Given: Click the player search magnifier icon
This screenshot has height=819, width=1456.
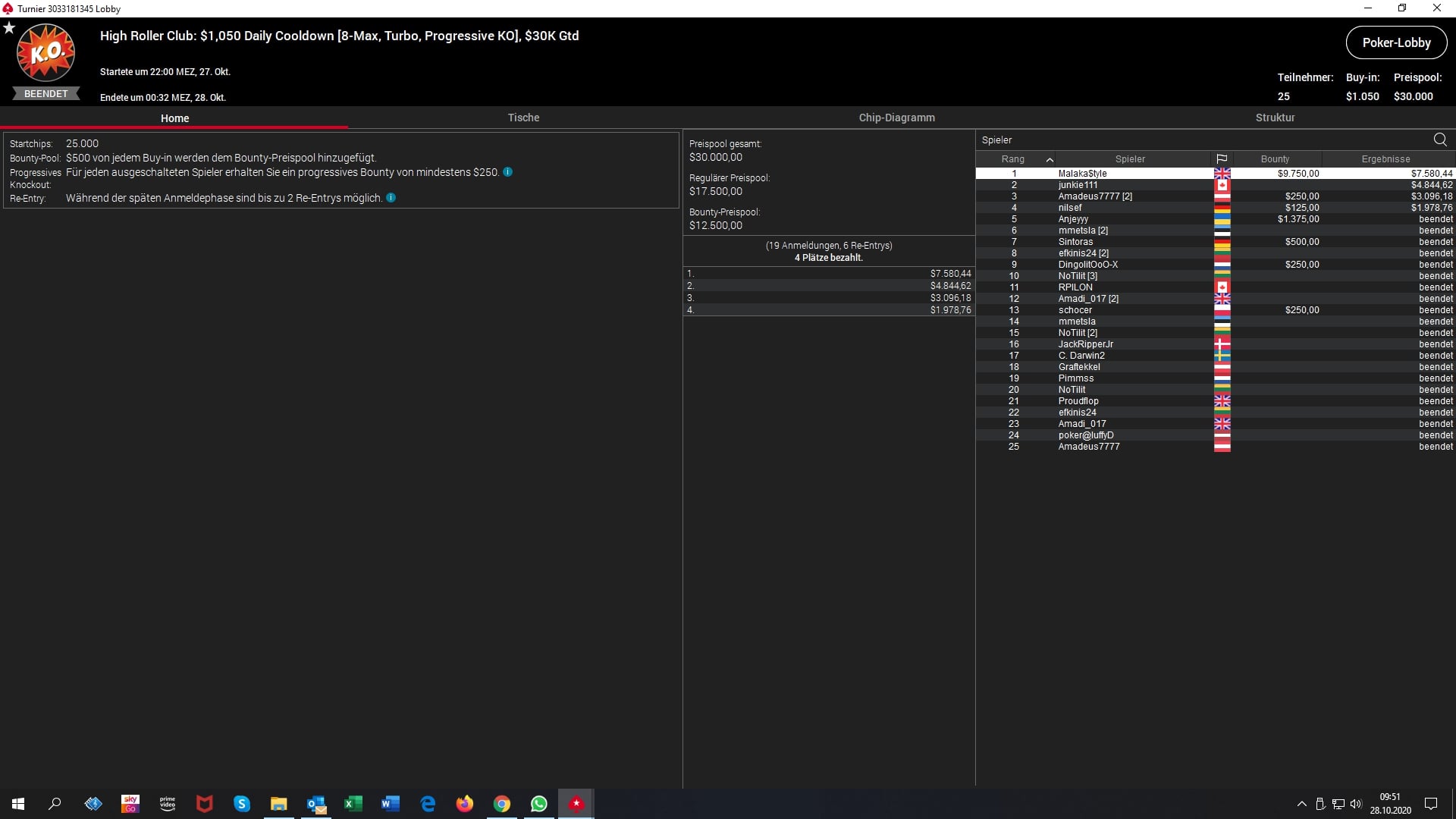Looking at the screenshot, I should (x=1439, y=140).
